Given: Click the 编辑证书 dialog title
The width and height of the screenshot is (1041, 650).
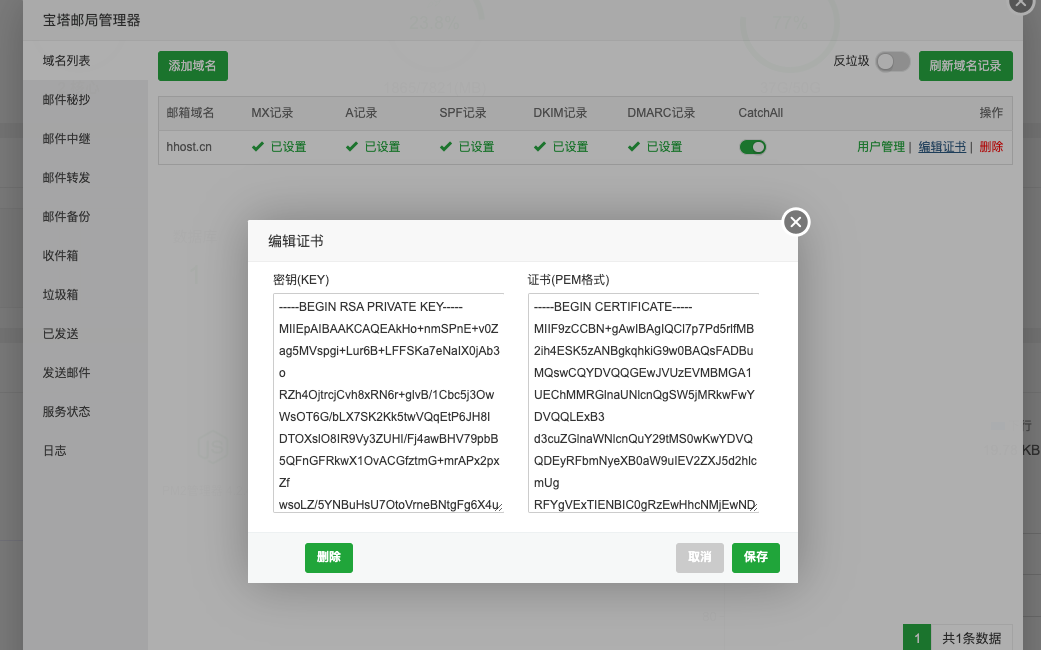Looking at the screenshot, I should pos(295,241).
